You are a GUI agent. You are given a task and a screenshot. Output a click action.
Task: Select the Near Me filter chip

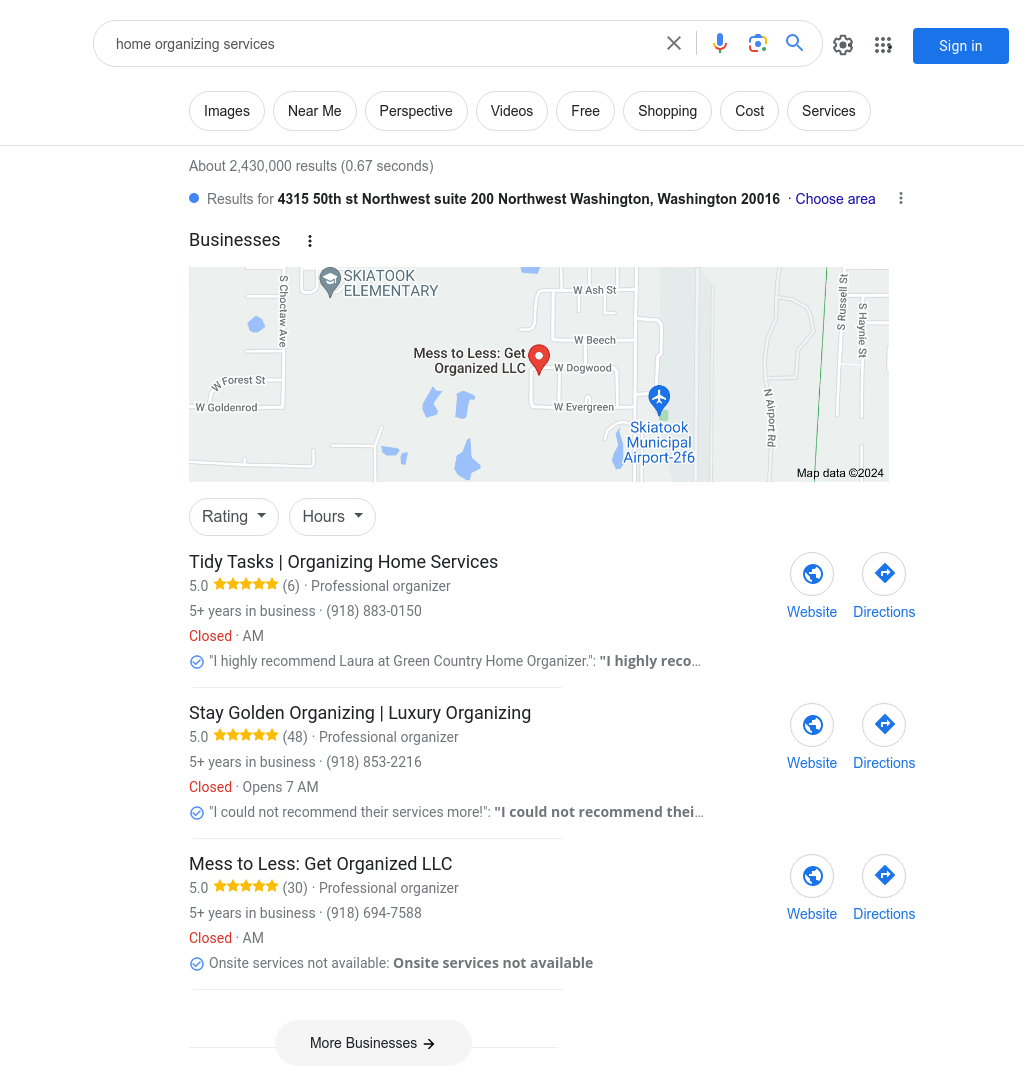(314, 111)
